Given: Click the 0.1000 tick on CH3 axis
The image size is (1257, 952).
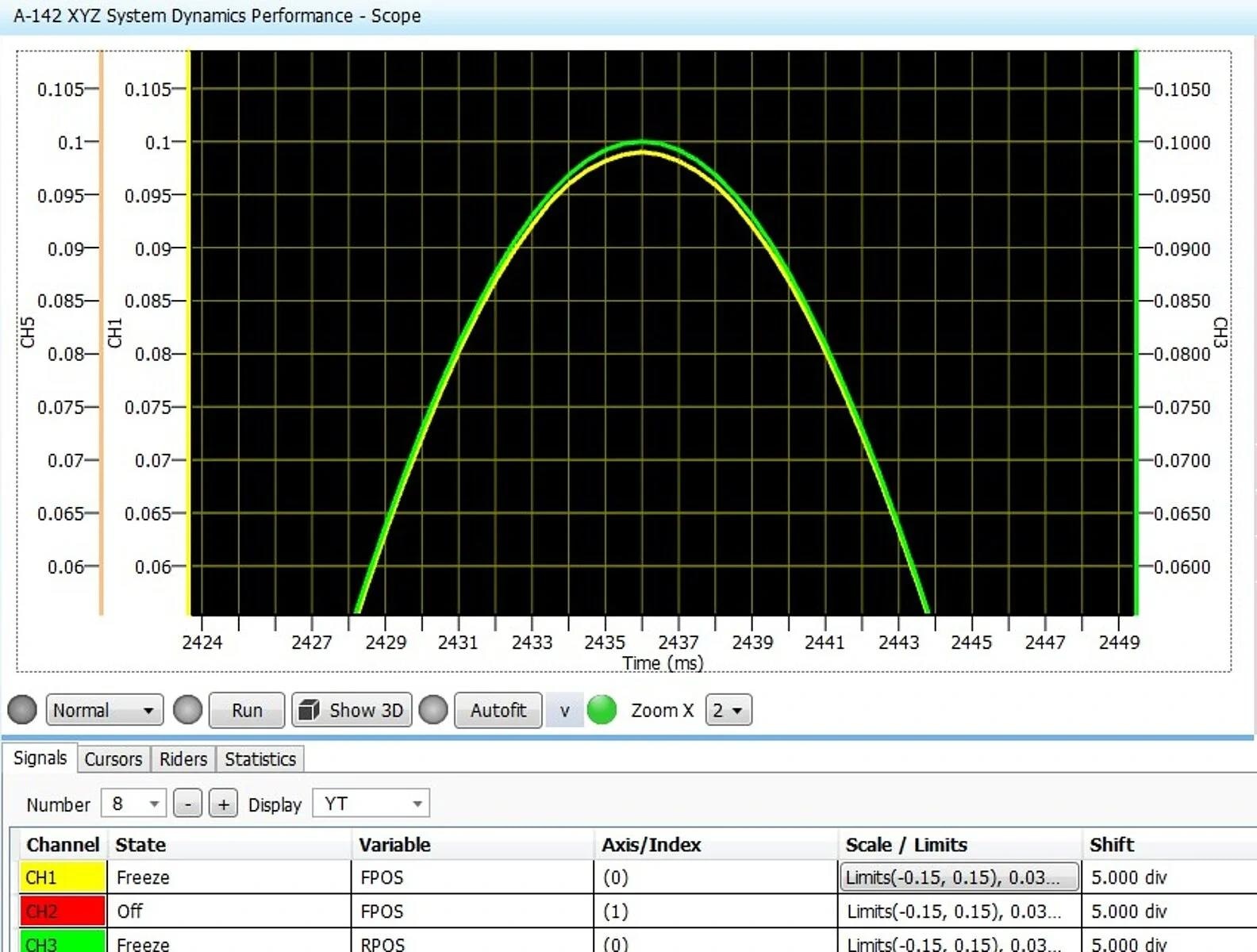Looking at the screenshot, I should [x=1182, y=143].
